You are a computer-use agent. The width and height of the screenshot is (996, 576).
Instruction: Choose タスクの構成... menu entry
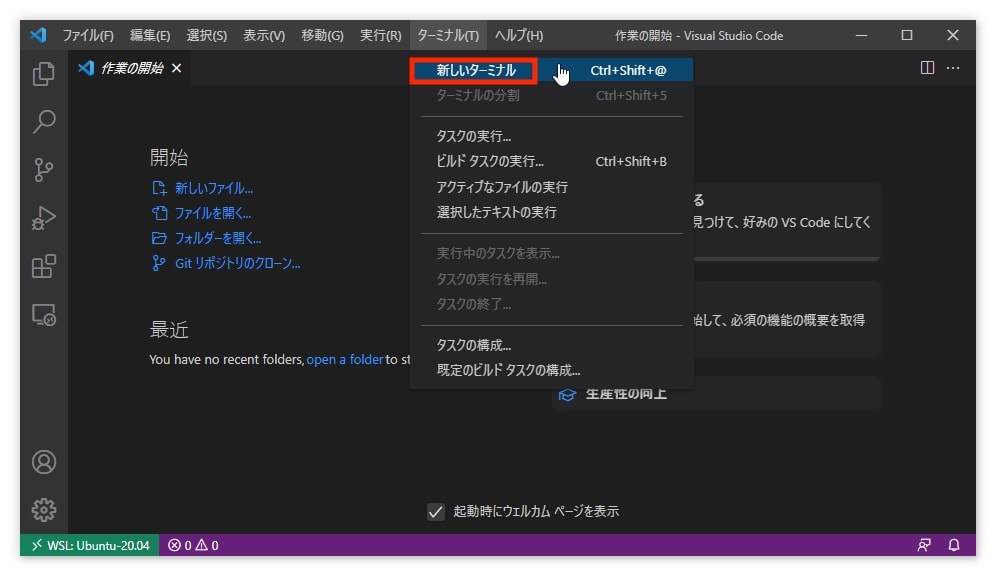(x=551, y=345)
